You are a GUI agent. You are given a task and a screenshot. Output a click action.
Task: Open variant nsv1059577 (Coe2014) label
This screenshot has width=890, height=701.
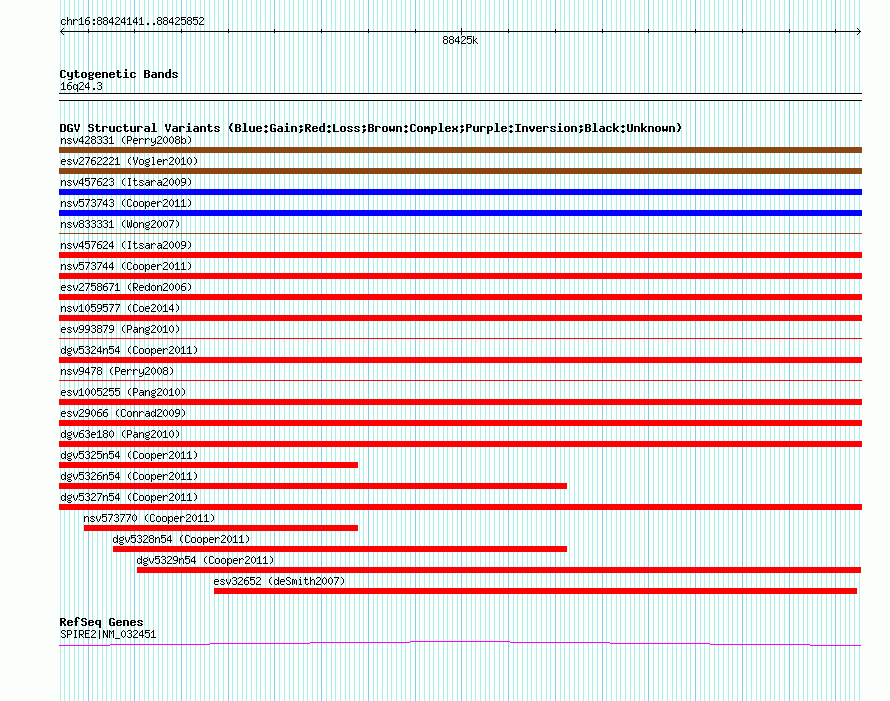120,308
